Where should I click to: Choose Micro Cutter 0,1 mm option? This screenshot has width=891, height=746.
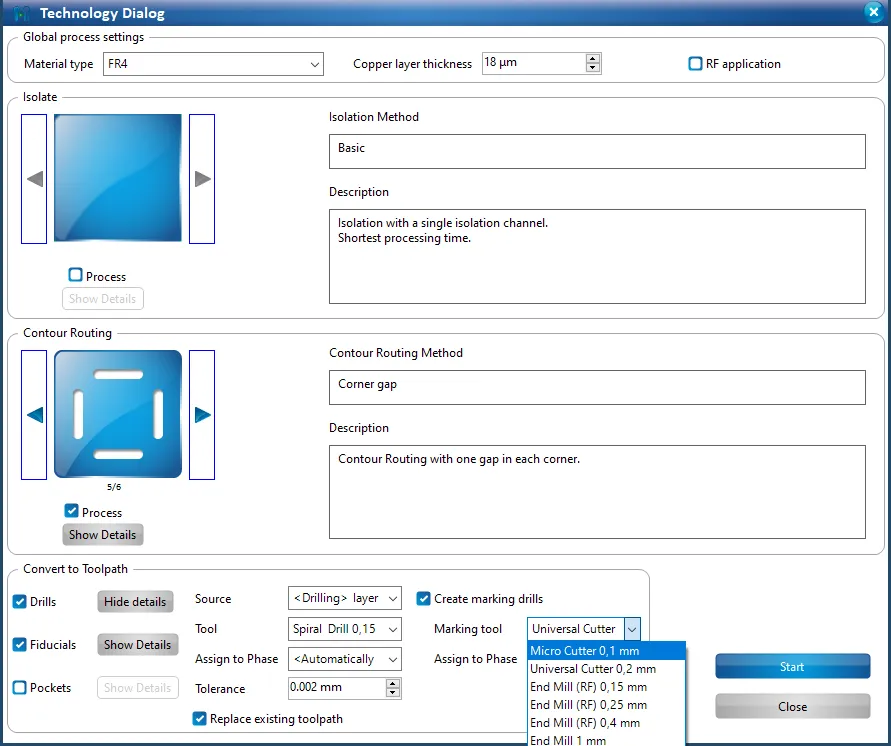tap(606, 651)
